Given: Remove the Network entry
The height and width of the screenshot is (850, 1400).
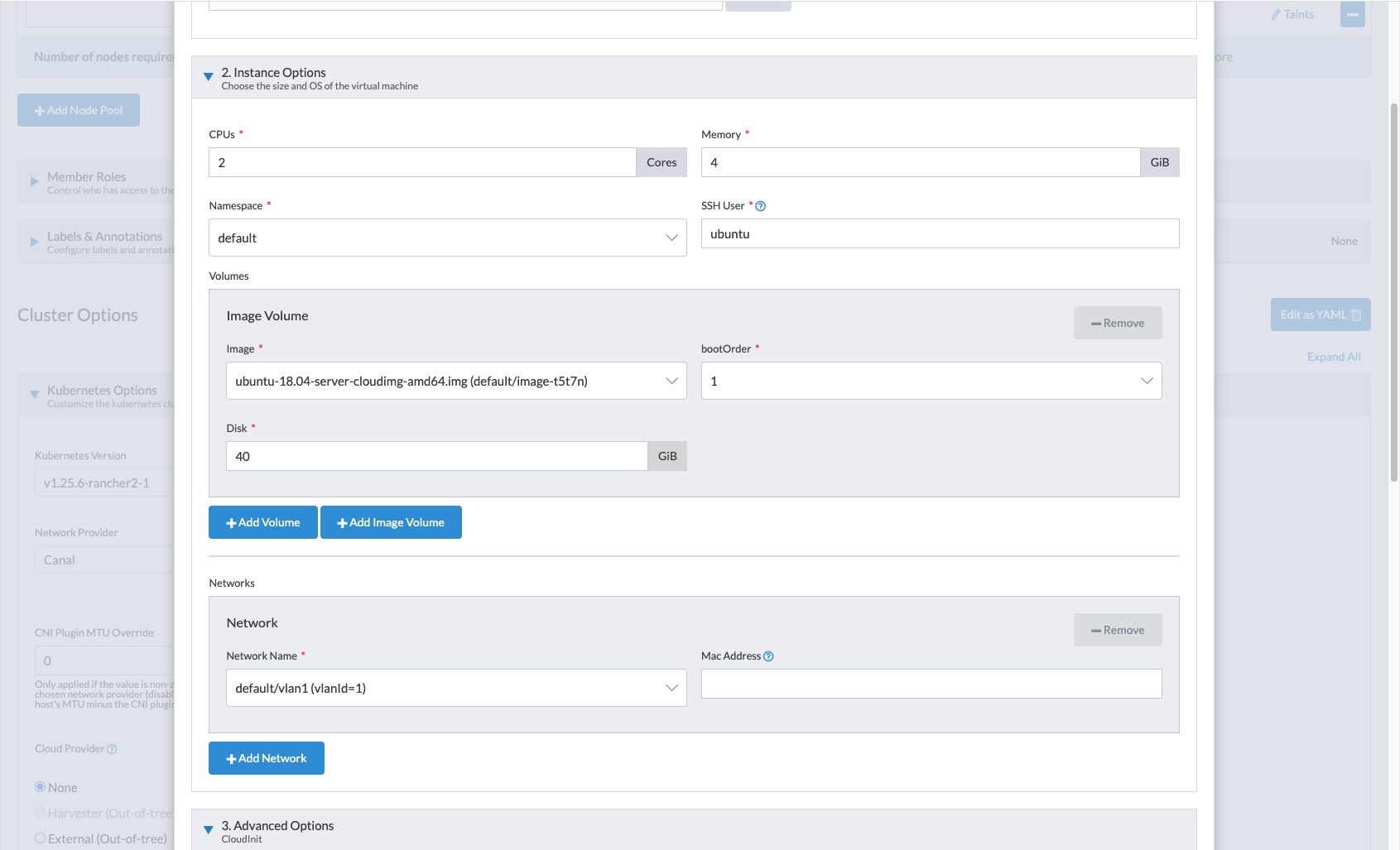Looking at the screenshot, I should pos(1118,630).
